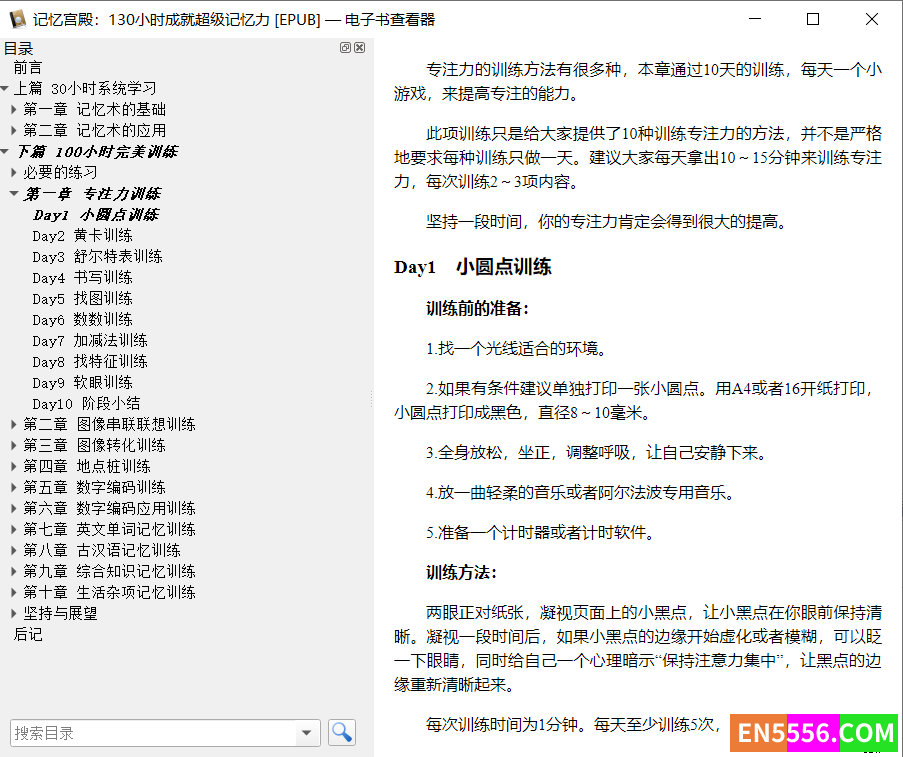The height and width of the screenshot is (757, 903).
Task: Click the 训练前的准备 subheading
Action: (477, 308)
